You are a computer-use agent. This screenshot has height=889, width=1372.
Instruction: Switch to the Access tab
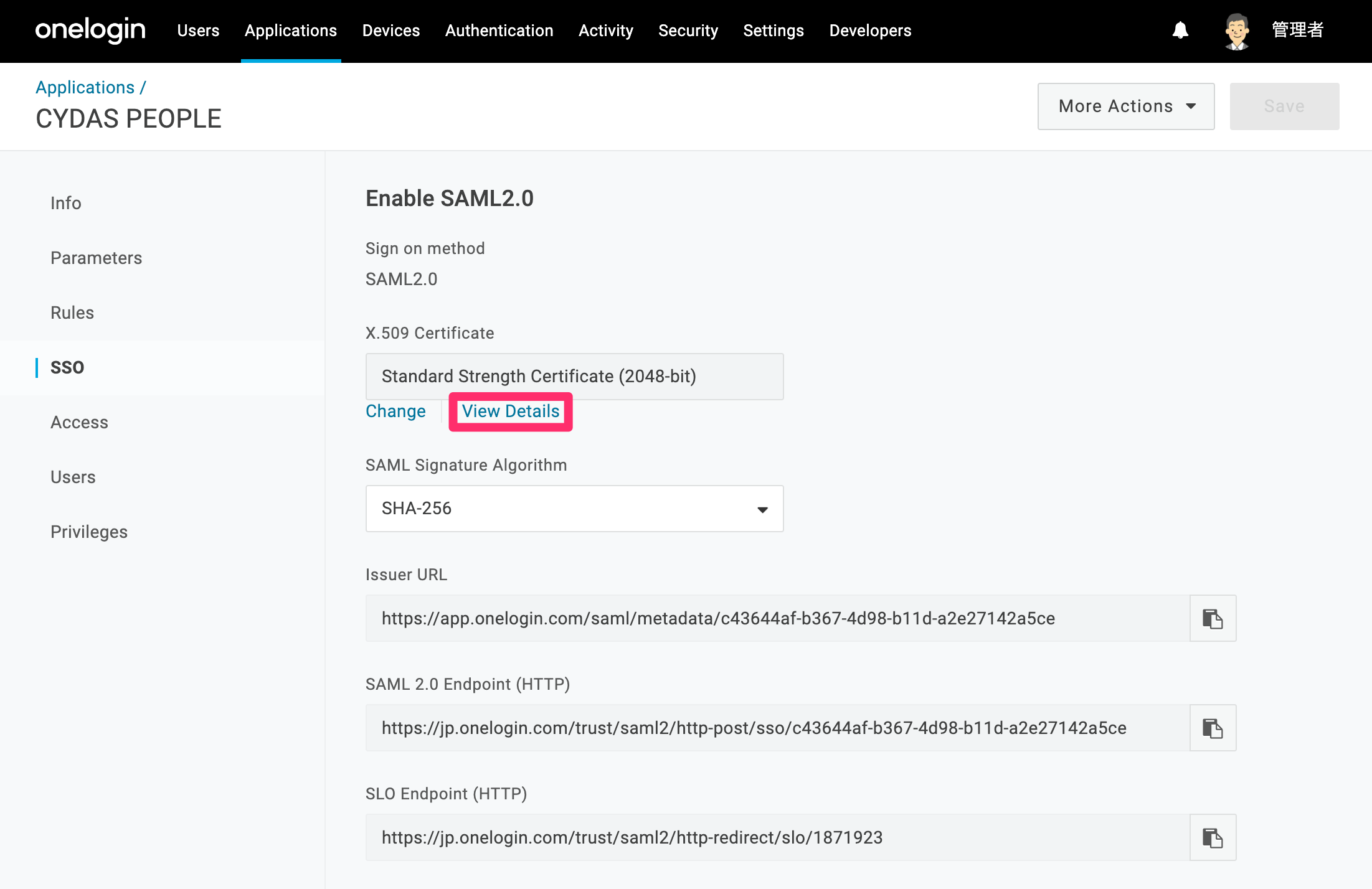click(79, 422)
